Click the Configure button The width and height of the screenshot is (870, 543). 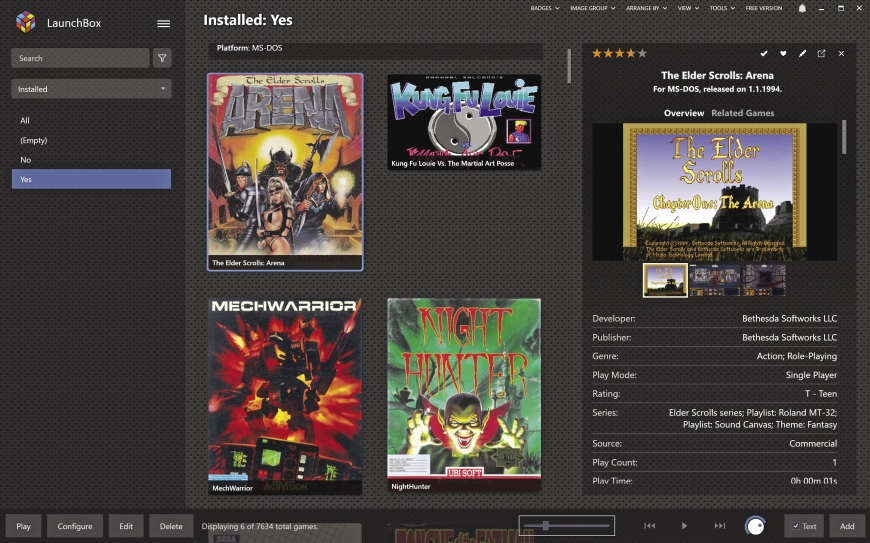[75, 526]
